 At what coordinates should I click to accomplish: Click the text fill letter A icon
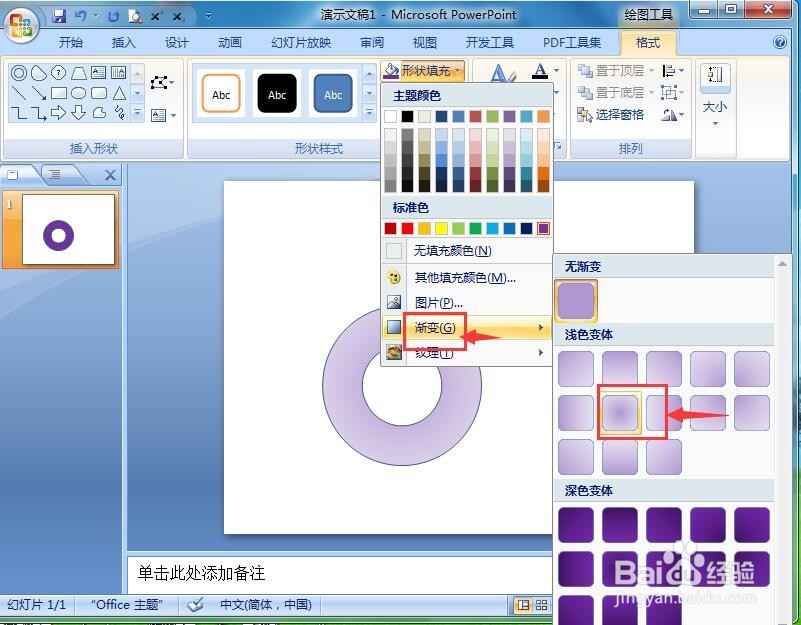click(x=540, y=71)
